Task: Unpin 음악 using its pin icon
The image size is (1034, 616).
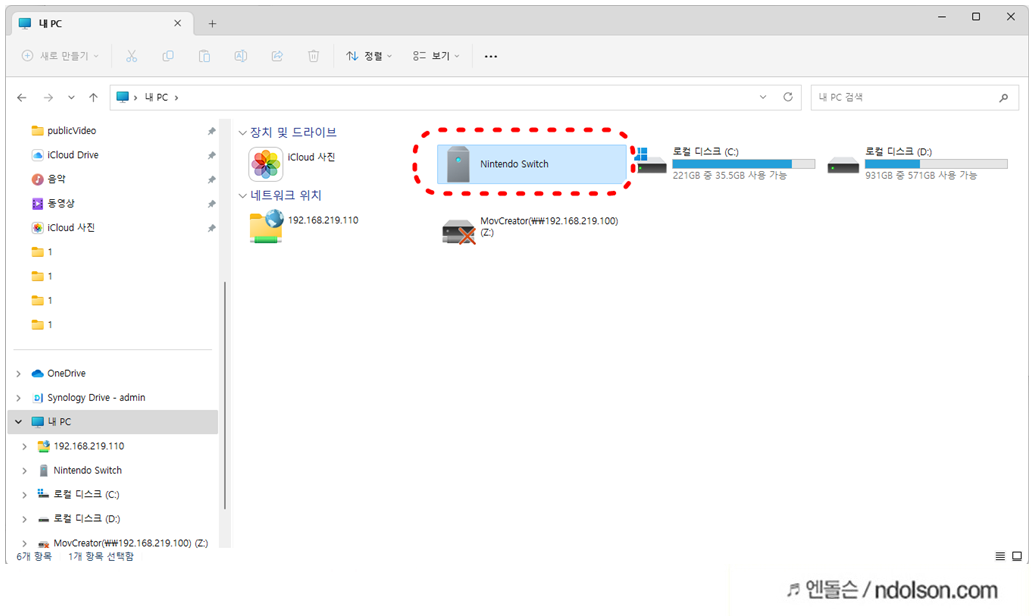Action: pyautogui.click(x=211, y=179)
